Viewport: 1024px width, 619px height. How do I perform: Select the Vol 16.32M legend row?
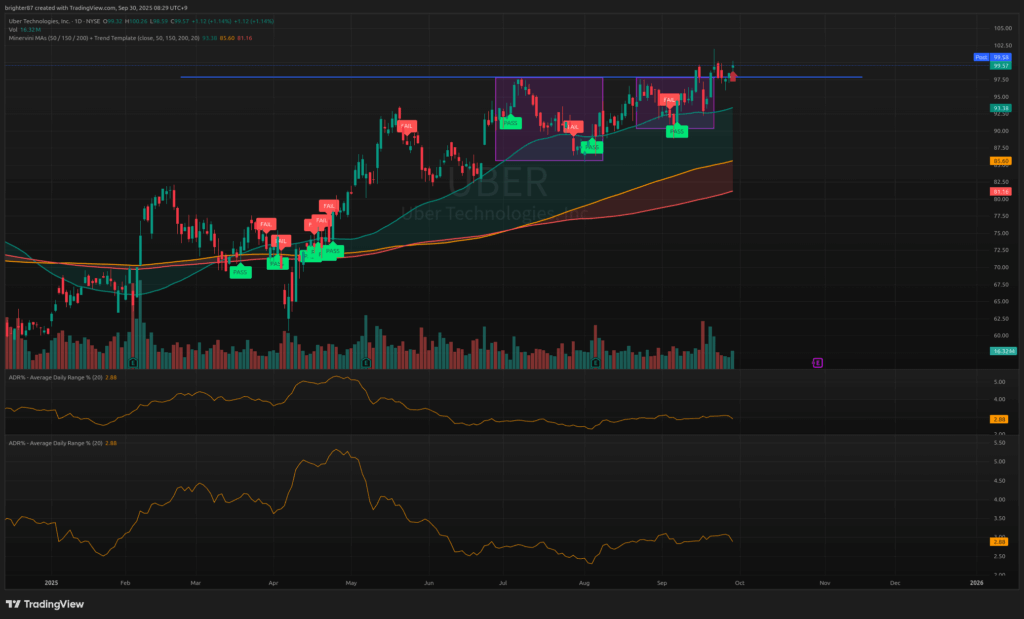[x=25, y=29]
